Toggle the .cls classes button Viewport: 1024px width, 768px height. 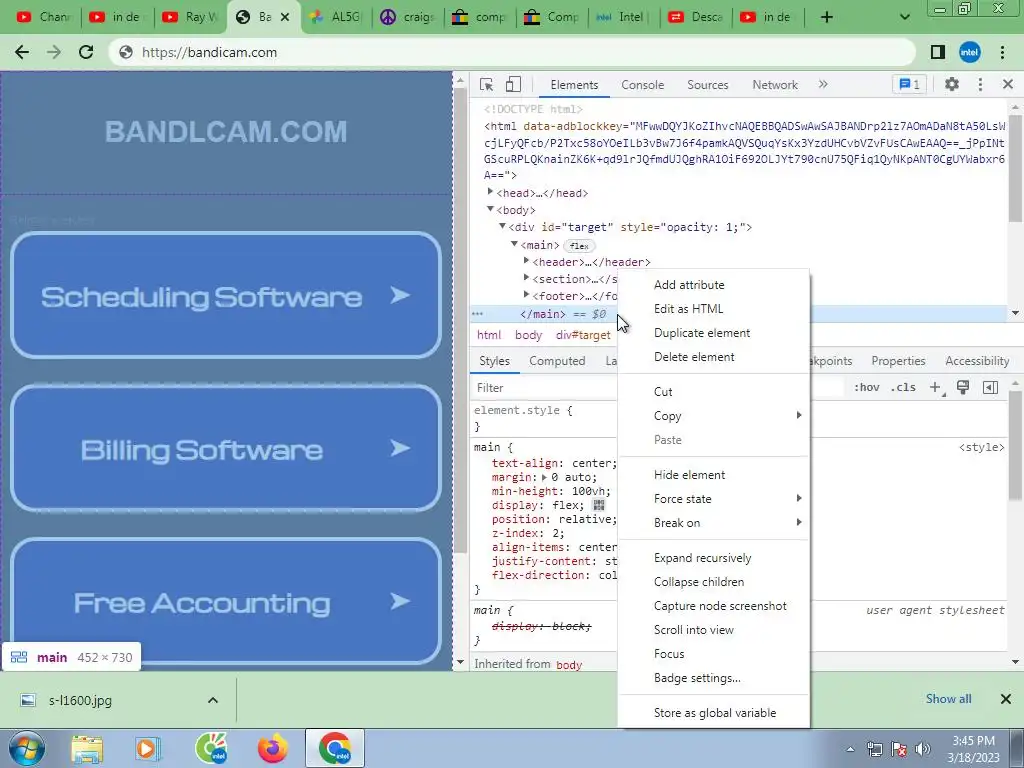903,387
